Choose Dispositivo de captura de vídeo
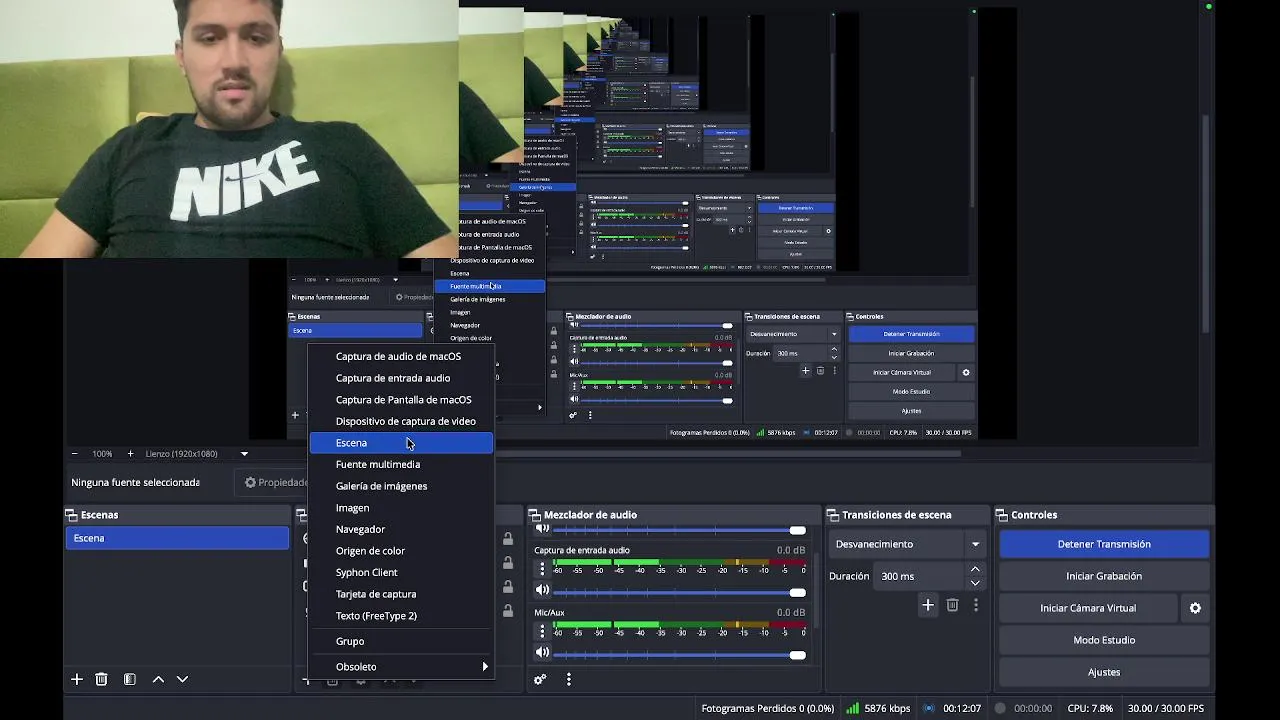 point(401,421)
